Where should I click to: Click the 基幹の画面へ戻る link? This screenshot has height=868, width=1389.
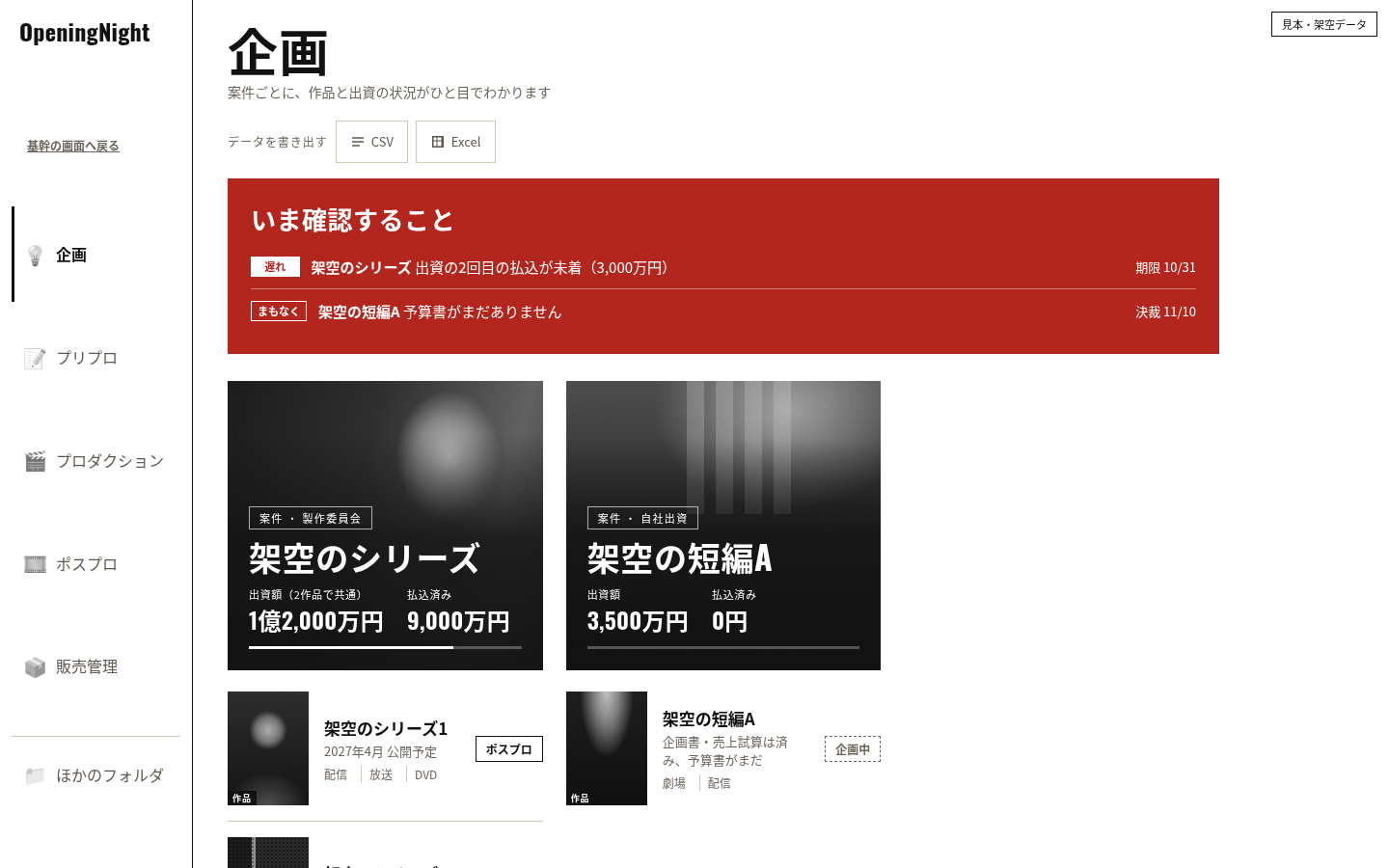73,147
